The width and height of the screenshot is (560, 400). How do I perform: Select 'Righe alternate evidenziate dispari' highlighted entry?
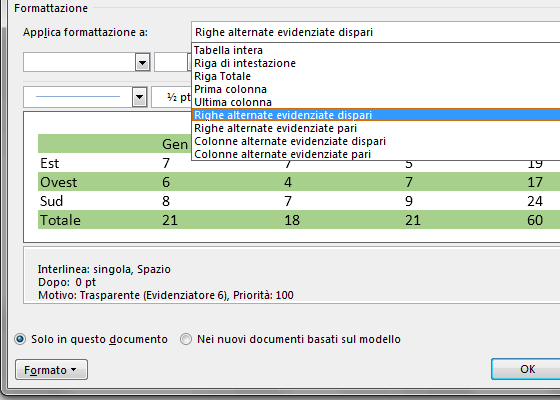(x=376, y=115)
